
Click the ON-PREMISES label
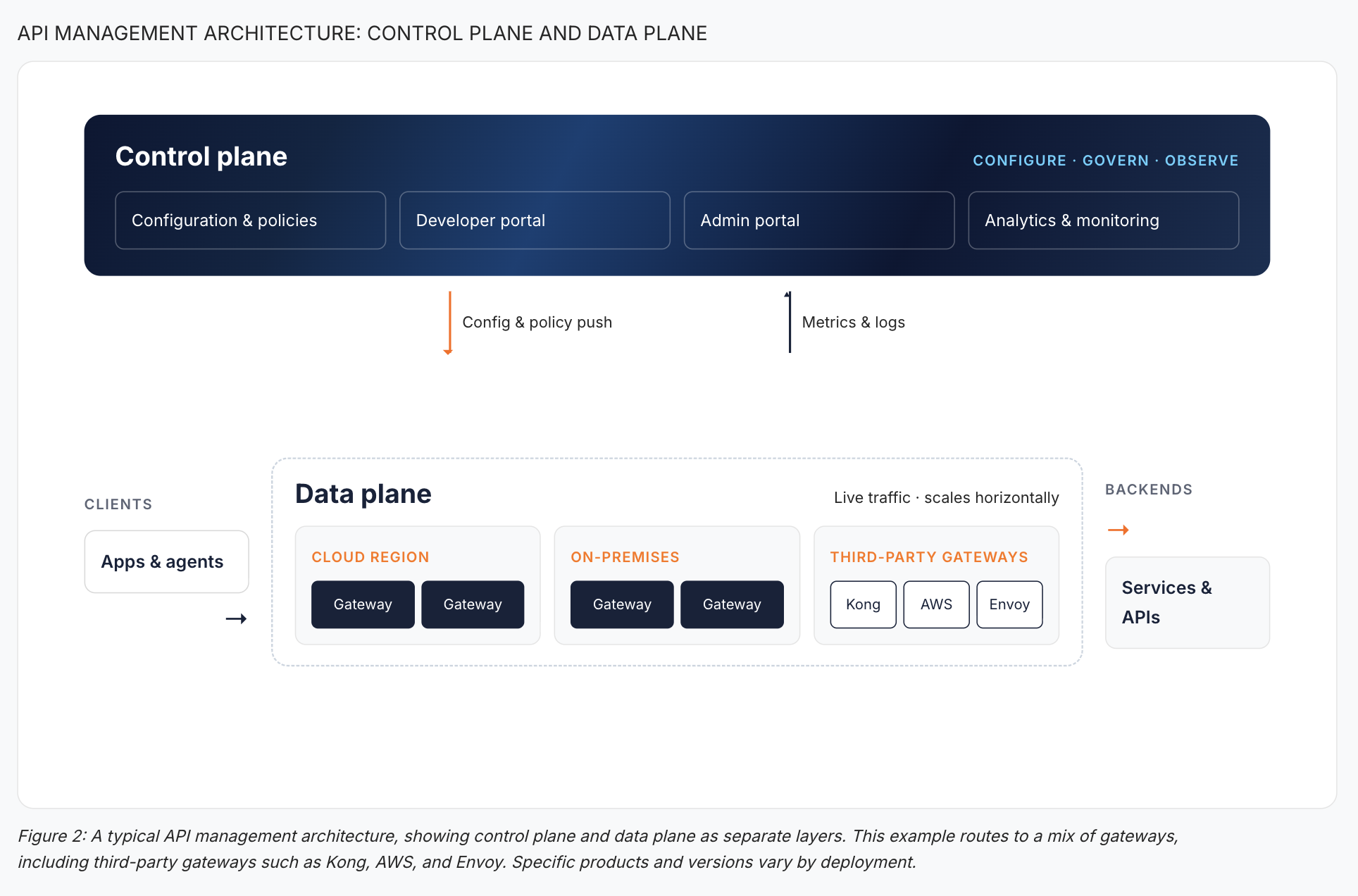(625, 557)
